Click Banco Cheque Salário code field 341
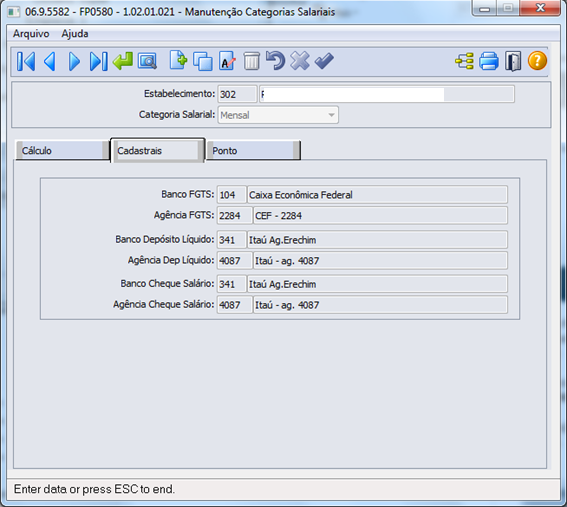567x507 pixels. point(232,284)
